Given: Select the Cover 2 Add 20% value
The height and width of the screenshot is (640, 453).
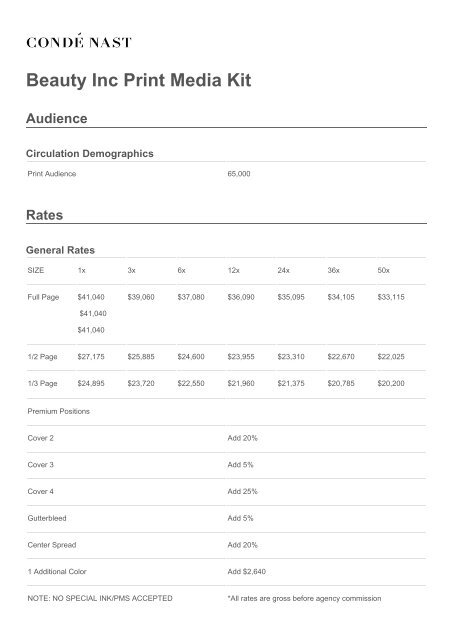Looking at the screenshot, I should tap(242, 438).
